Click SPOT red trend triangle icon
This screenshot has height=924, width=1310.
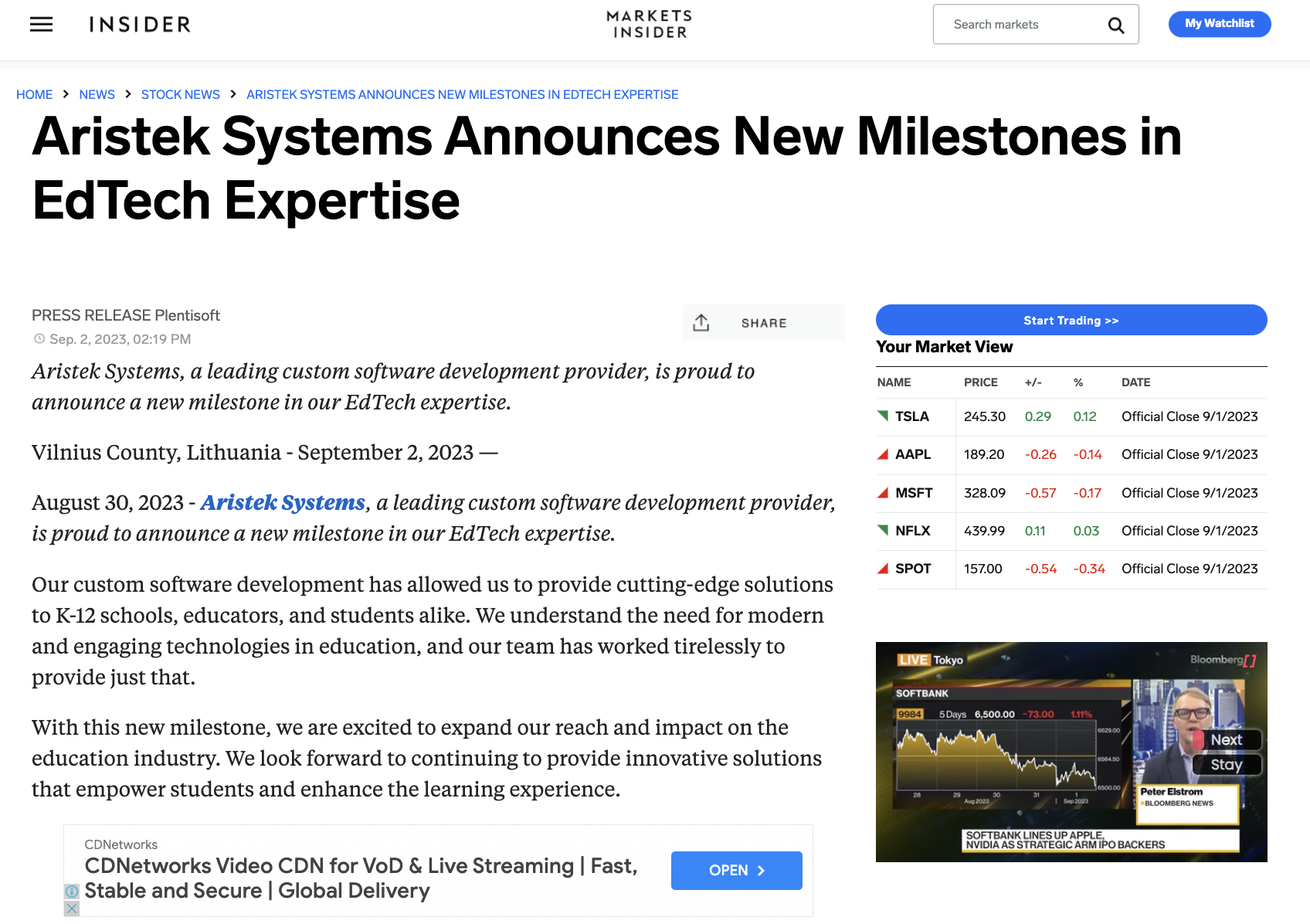tap(883, 569)
